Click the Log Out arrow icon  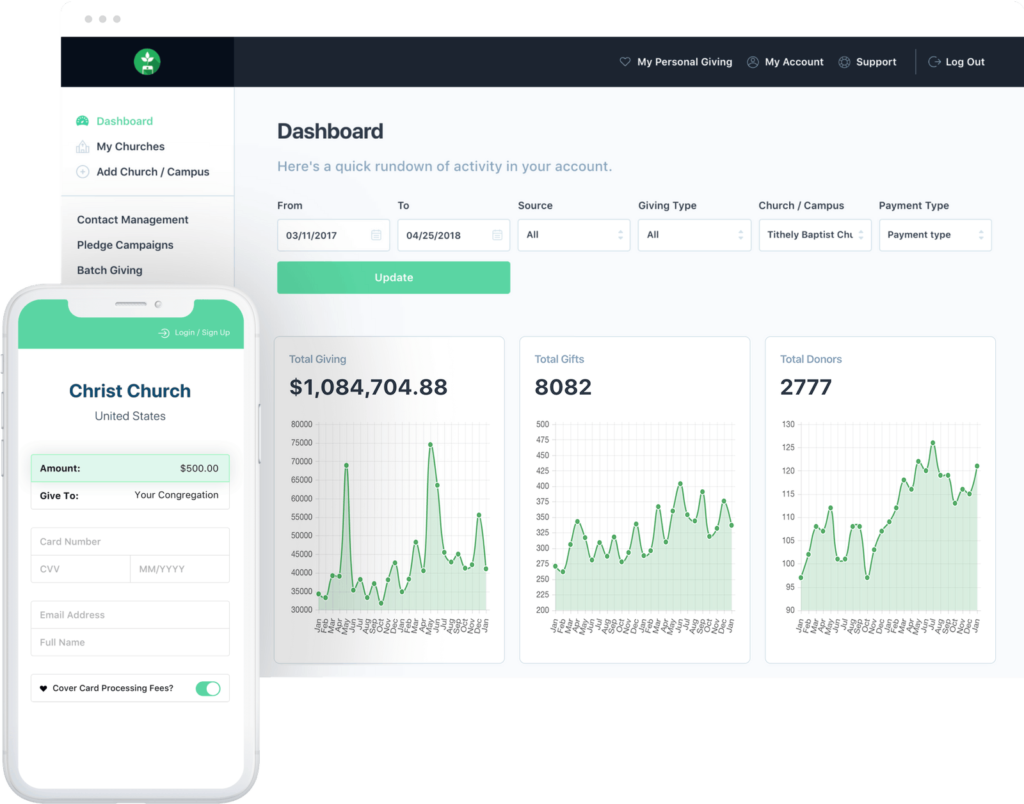point(935,62)
